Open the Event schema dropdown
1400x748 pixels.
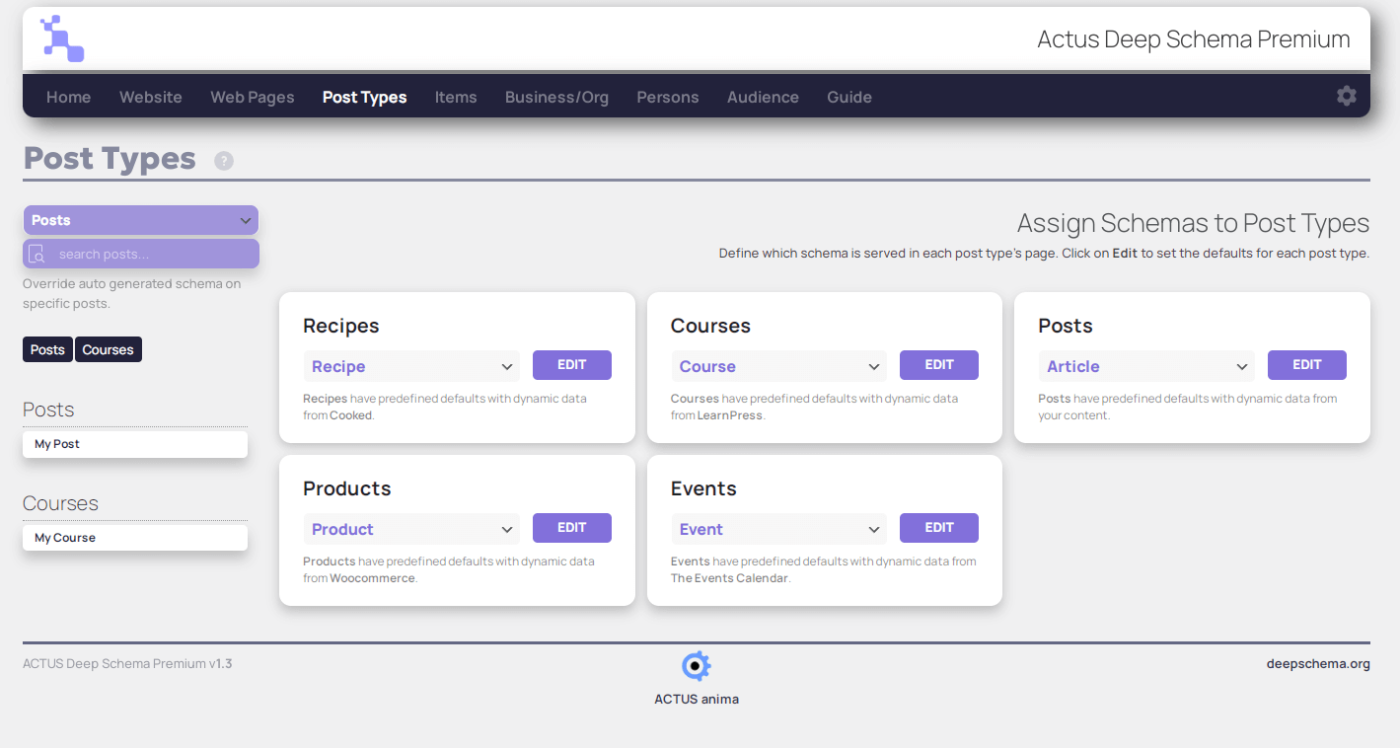(x=779, y=529)
